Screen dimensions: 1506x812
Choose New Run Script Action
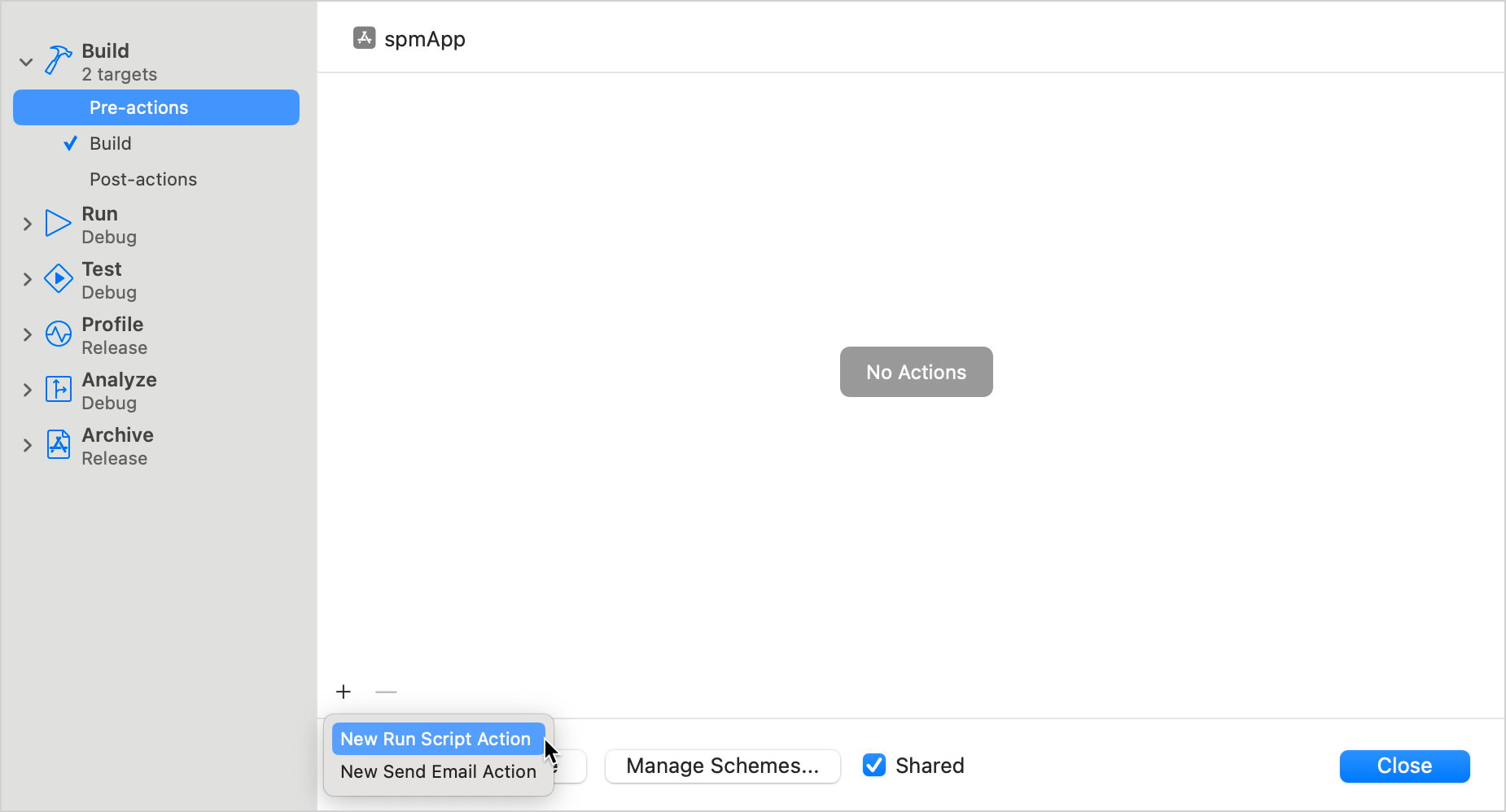(x=436, y=739)
